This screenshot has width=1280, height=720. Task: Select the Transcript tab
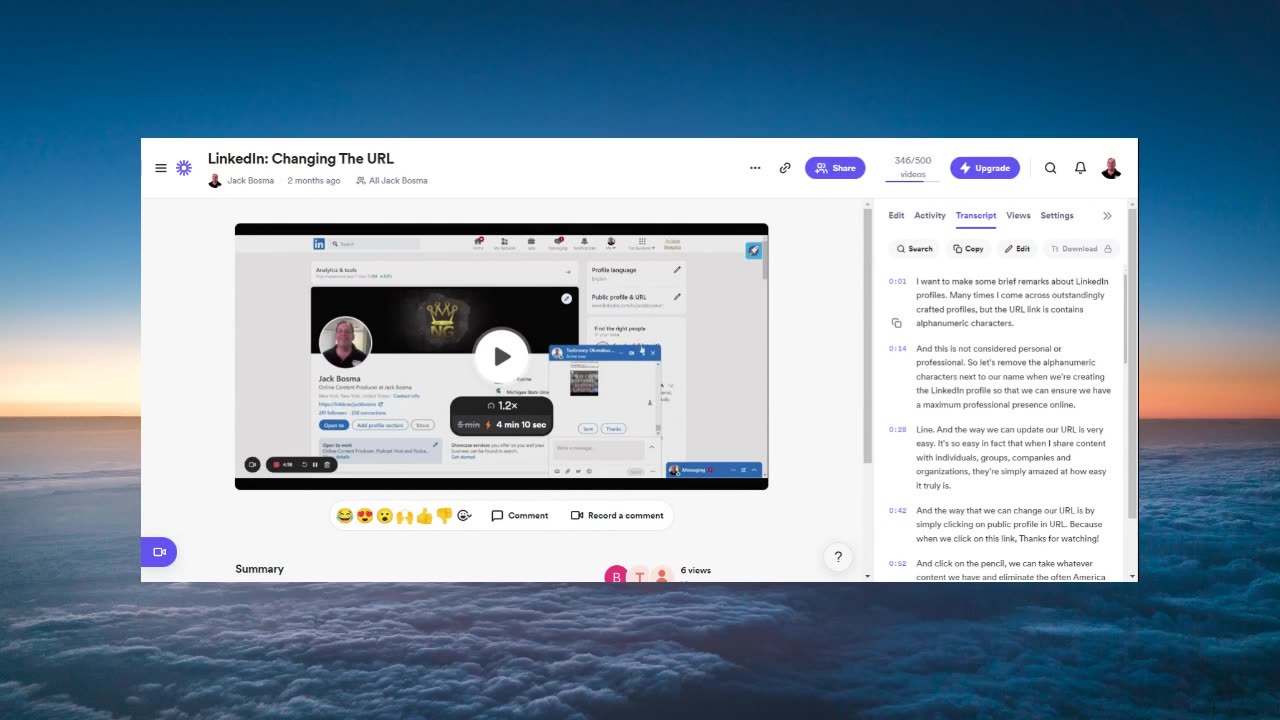pos(975,215)
